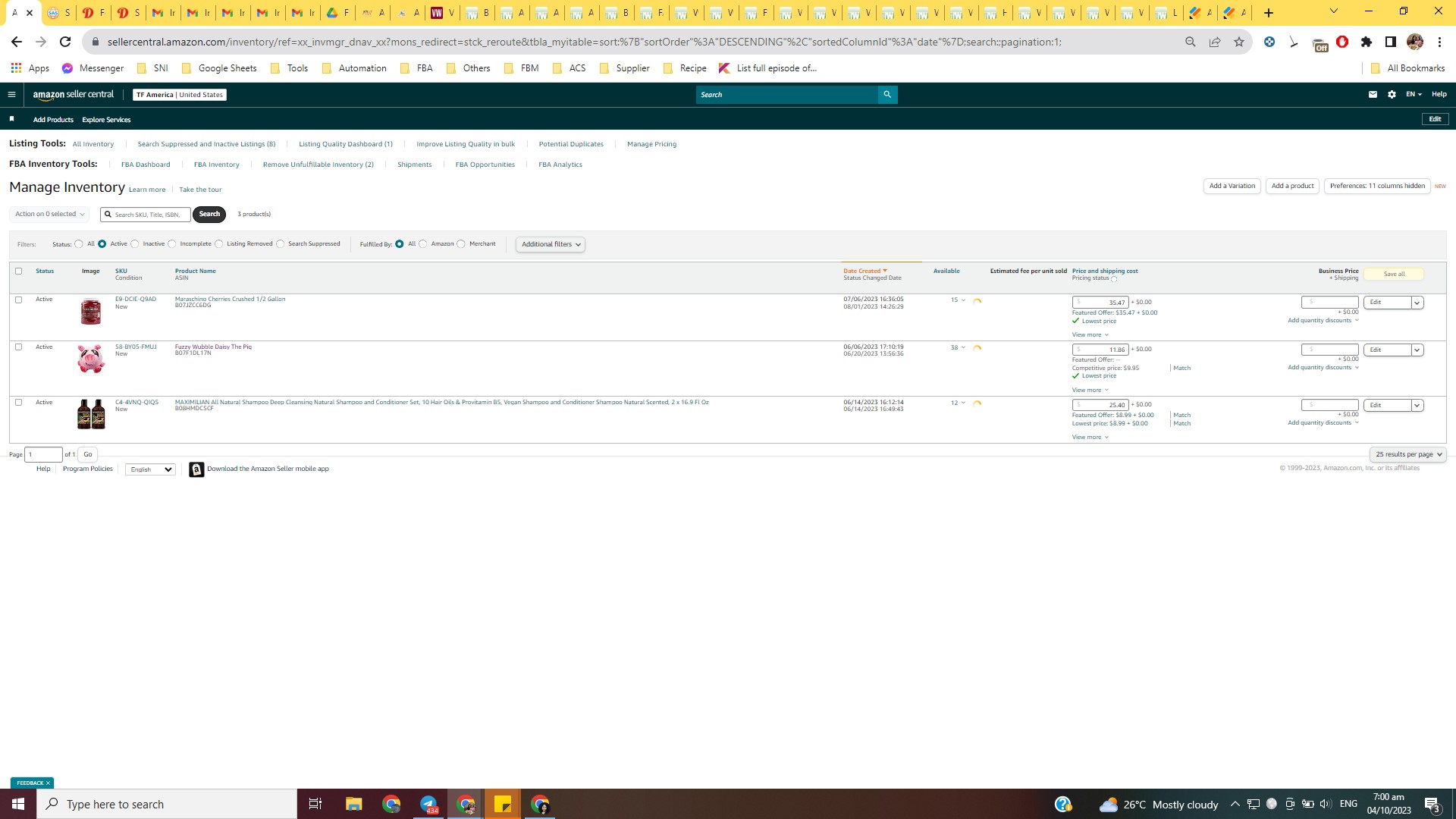
Task: Open the settings gear icon
Action: pyautogui.click(x=1392, y=95)
